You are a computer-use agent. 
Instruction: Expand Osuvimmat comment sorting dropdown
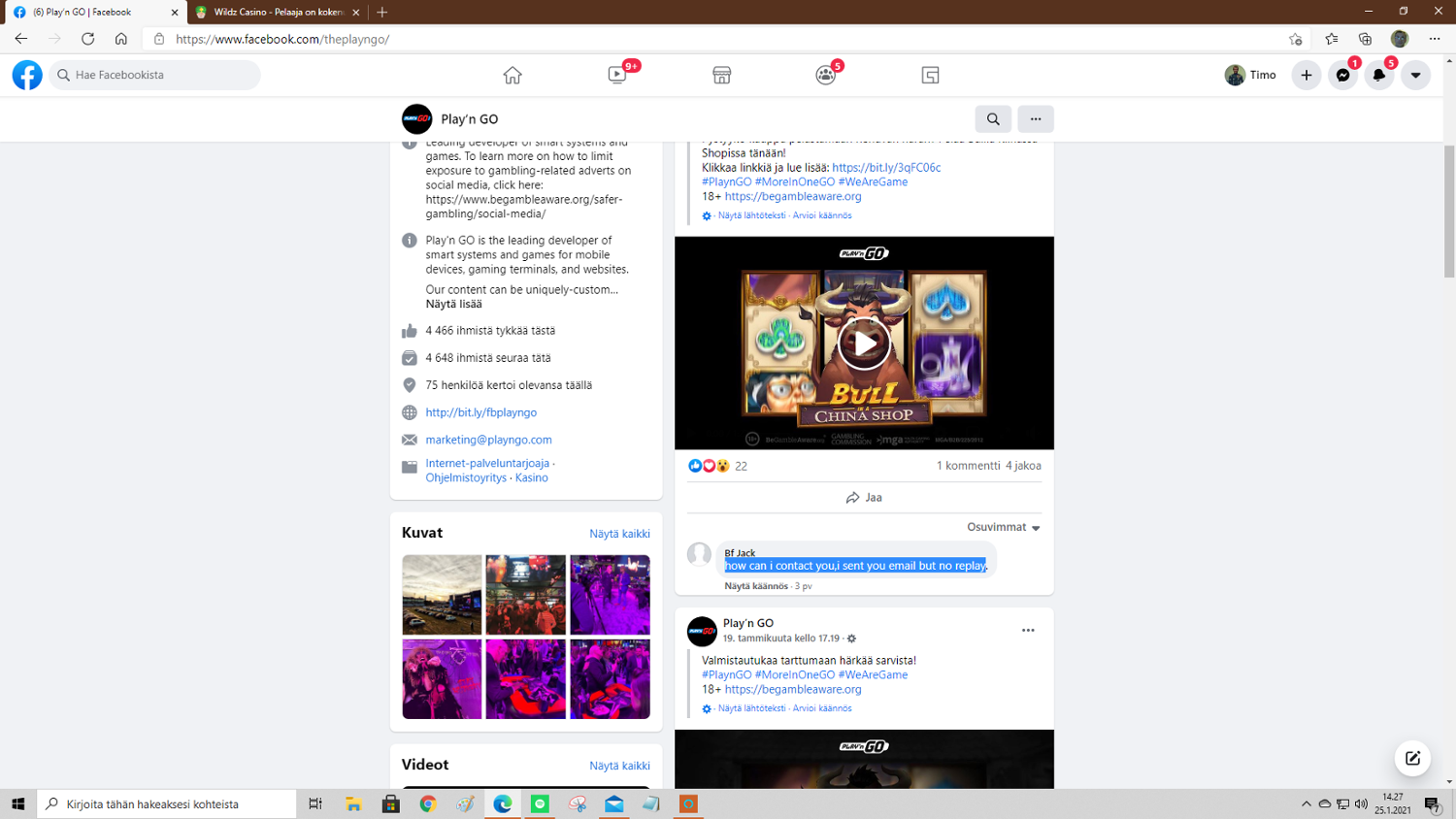coord(1004,527)
